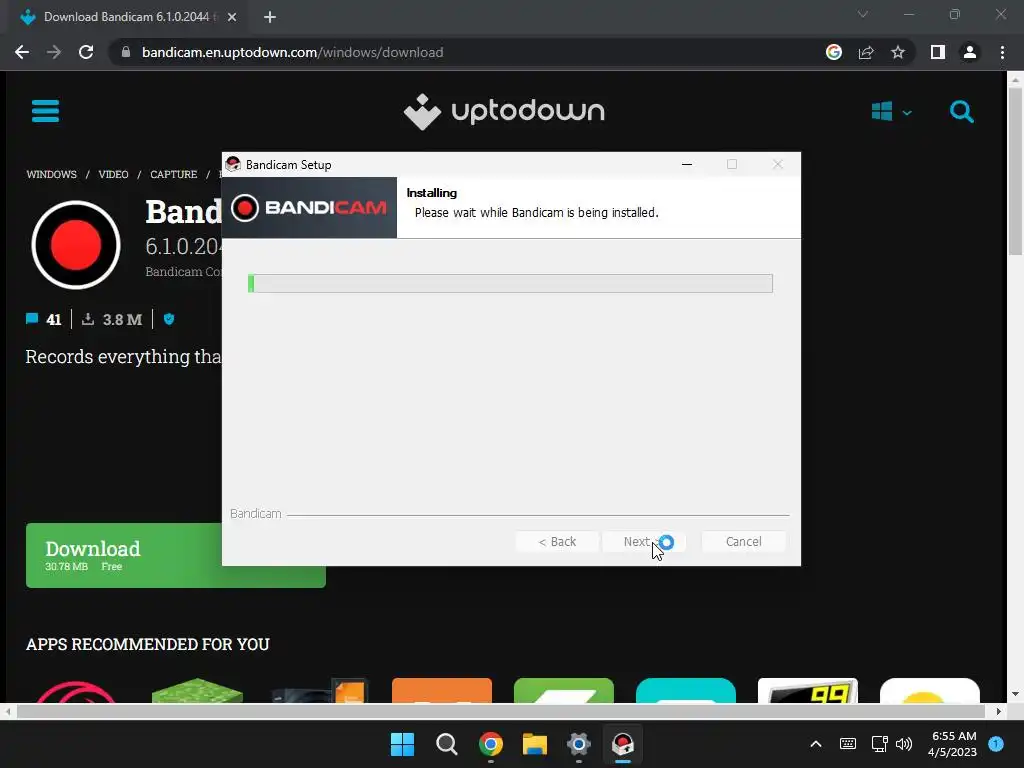The width and height of the screenshot is (1024, 768).
Task: Open the clock showing 6:55 AM
Action: coord(953,744)
